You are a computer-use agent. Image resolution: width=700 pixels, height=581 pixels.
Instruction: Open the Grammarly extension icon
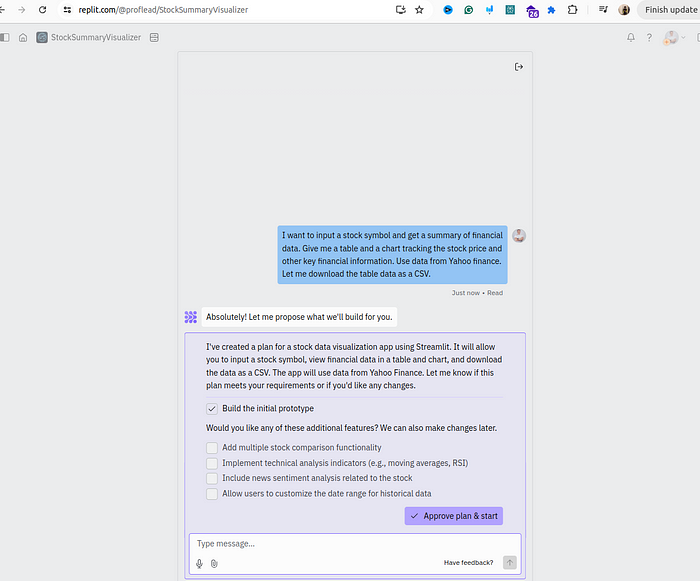click(468, 9)
